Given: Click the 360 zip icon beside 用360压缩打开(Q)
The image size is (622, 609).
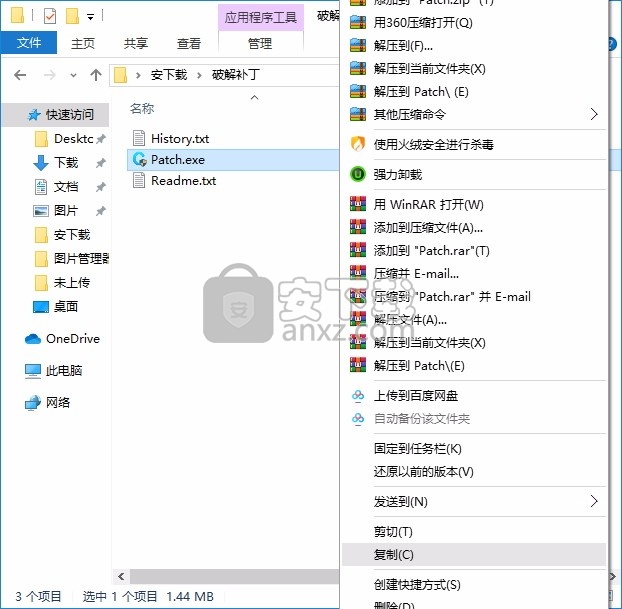Looking at the screenshot, I should tap(358, 22).
